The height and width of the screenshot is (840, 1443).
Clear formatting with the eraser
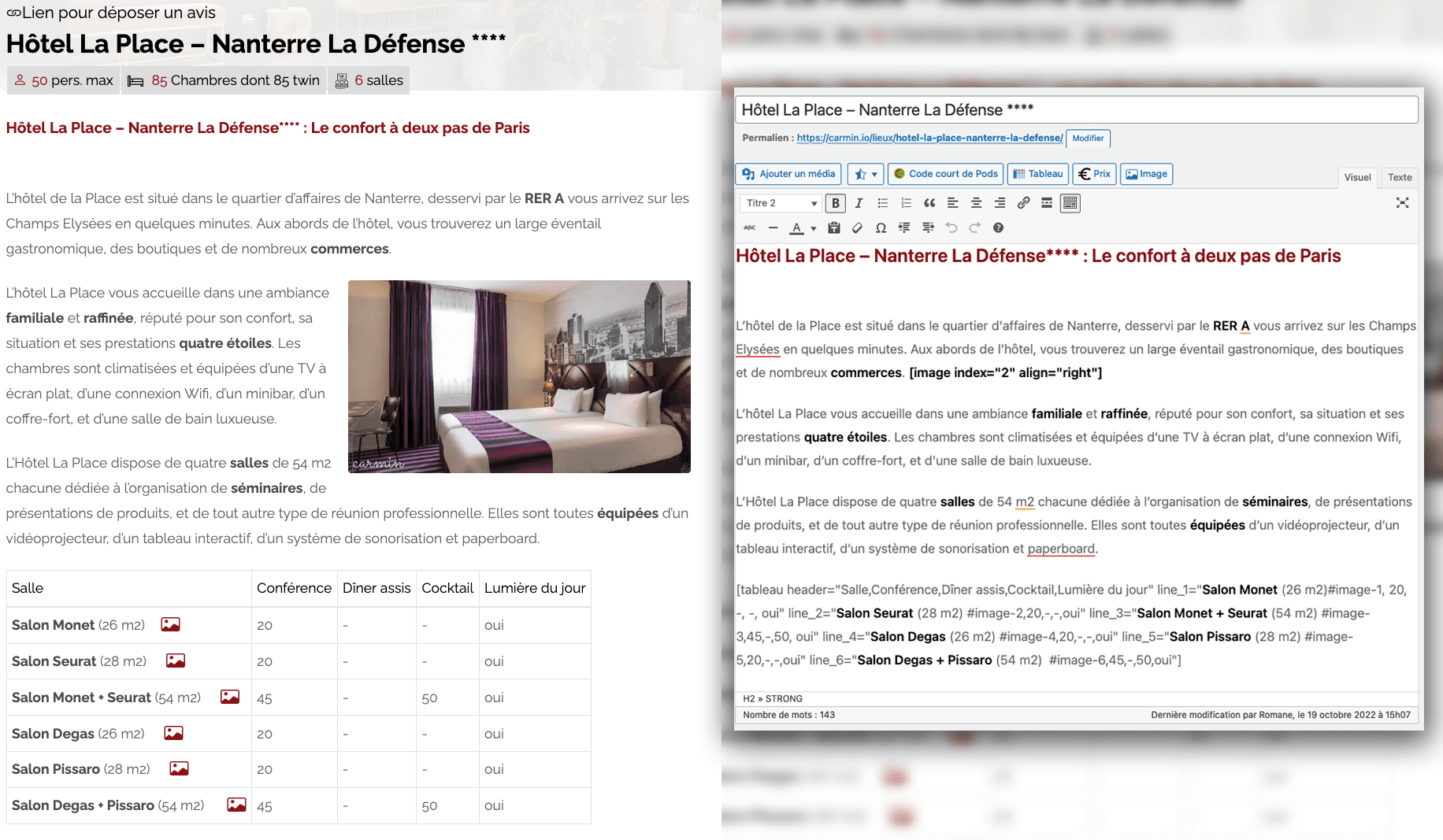[x=858, y=228]
